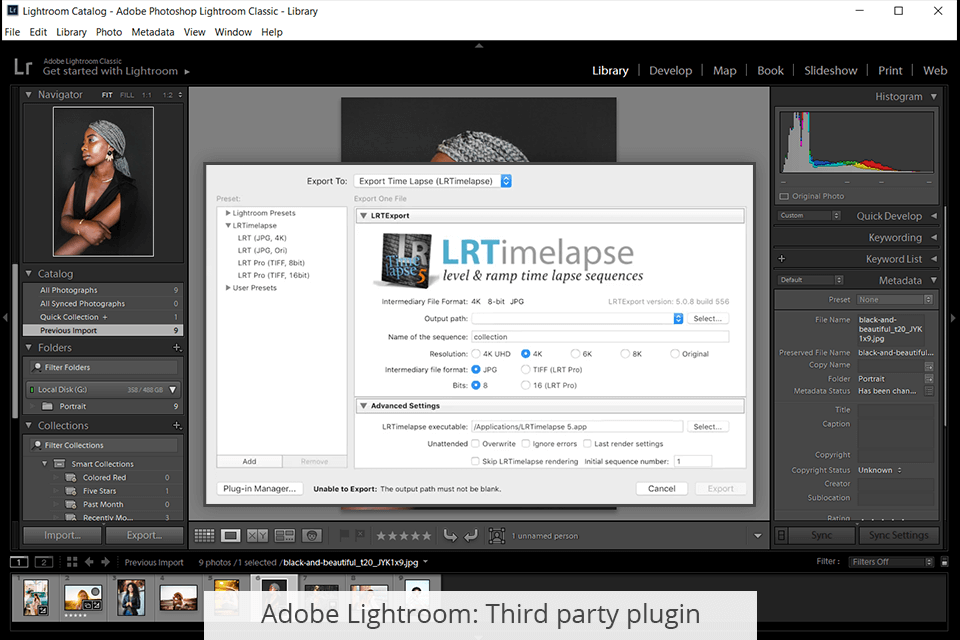Add a new collection with plus icon
This screenshot has width=960, height=640.
(176, 425)
